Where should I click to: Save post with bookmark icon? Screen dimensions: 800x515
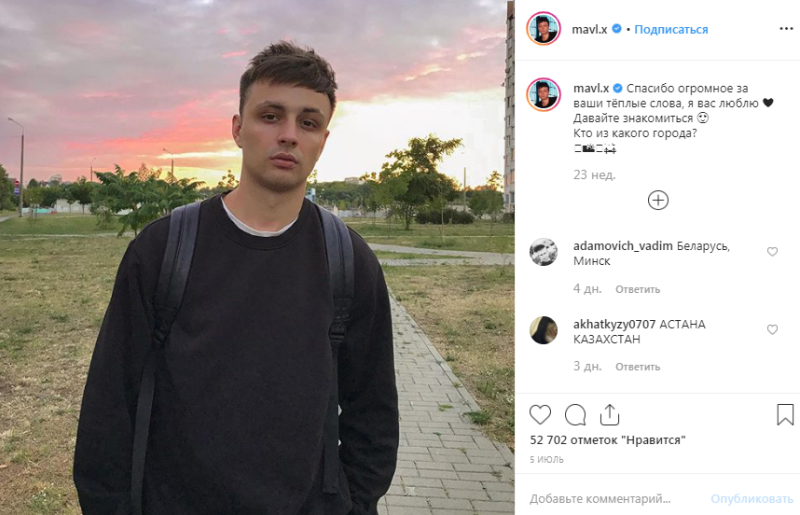click(785, 414)
